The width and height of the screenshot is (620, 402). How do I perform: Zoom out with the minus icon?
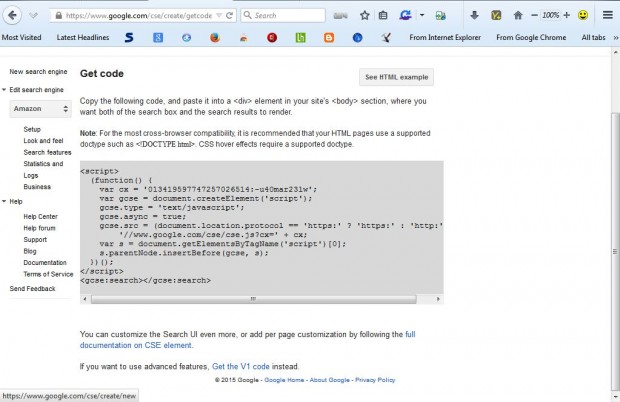534,15
